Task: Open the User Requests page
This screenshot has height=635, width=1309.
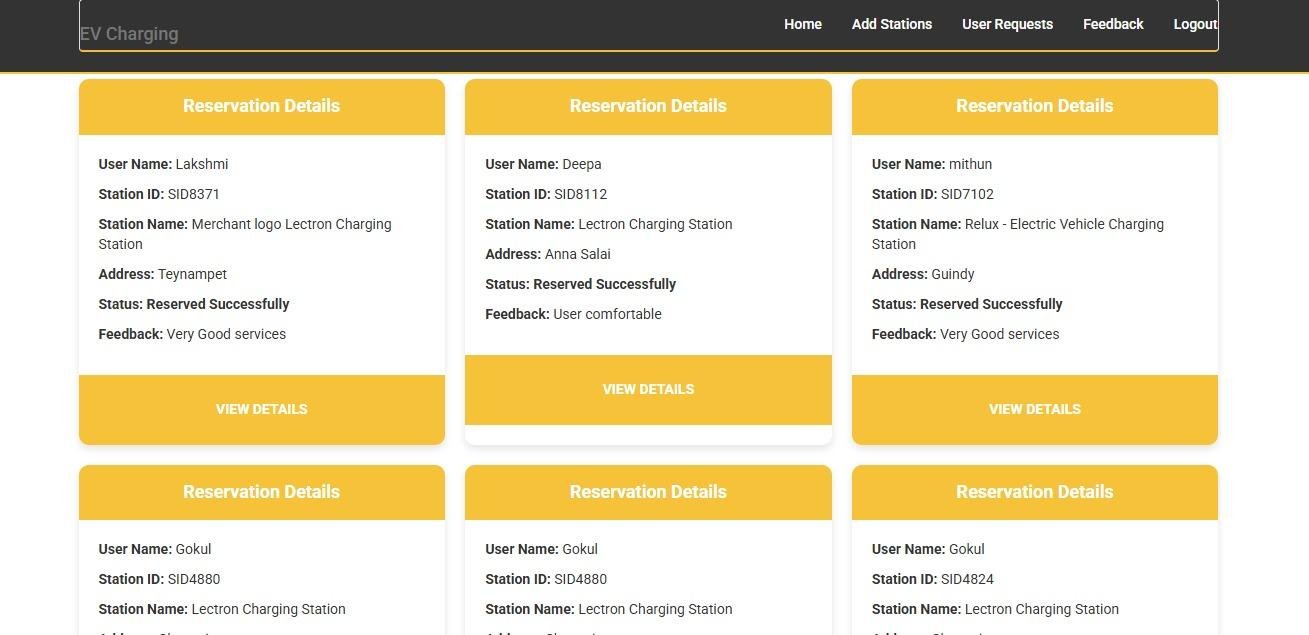Action: point(1007,24)
